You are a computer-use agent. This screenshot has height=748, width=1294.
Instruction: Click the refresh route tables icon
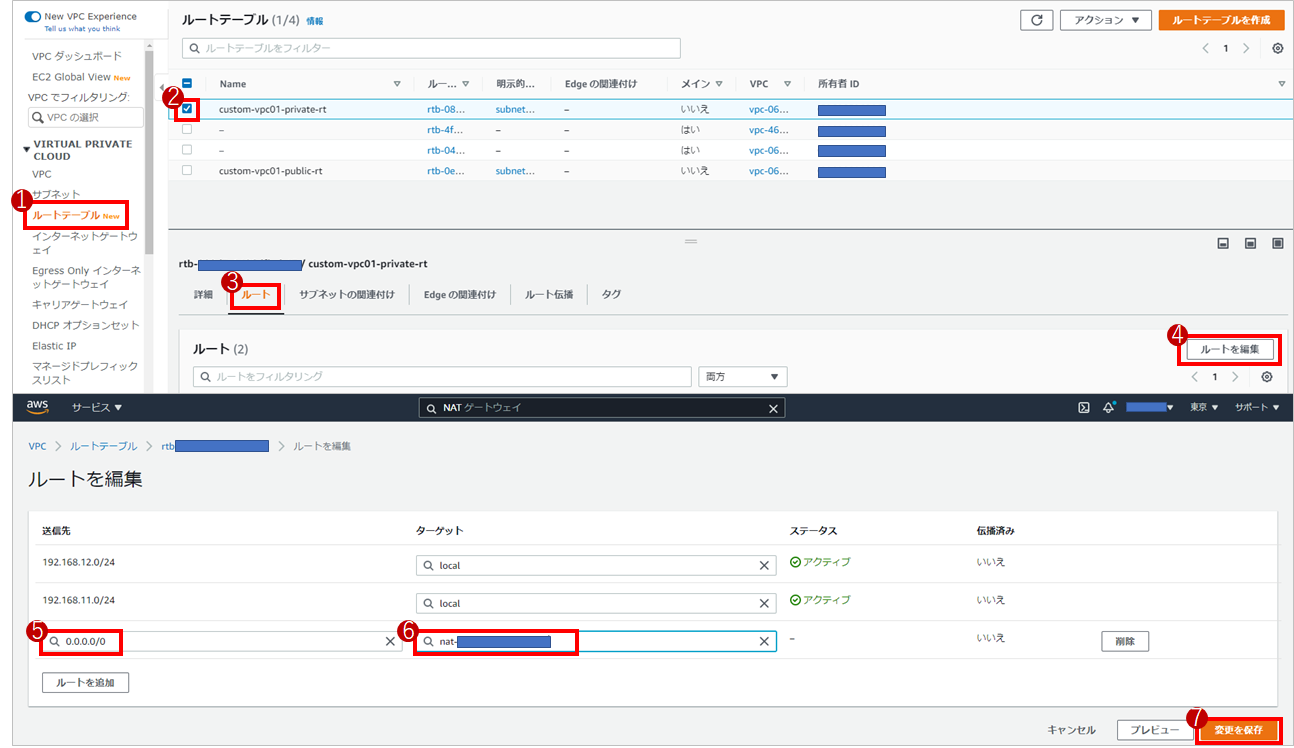pos(1036,20)
